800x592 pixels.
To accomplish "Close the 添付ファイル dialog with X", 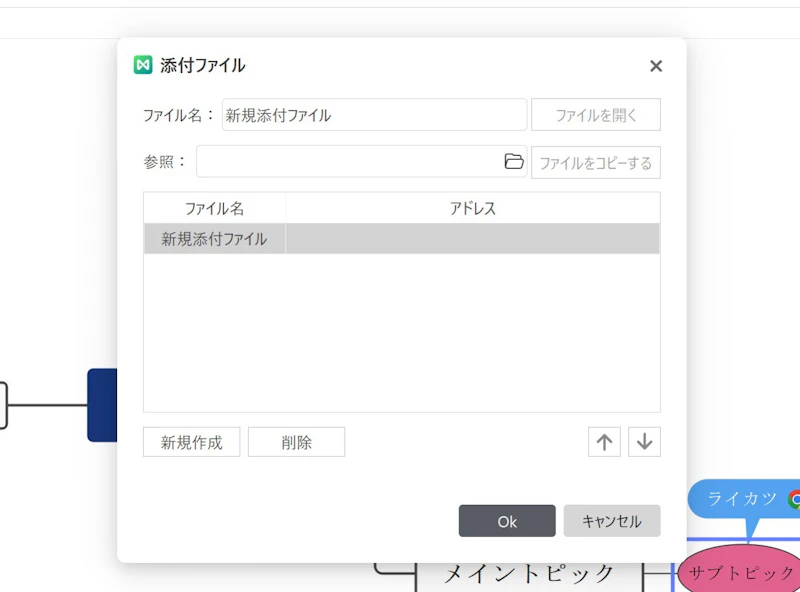I will (656, 66).
